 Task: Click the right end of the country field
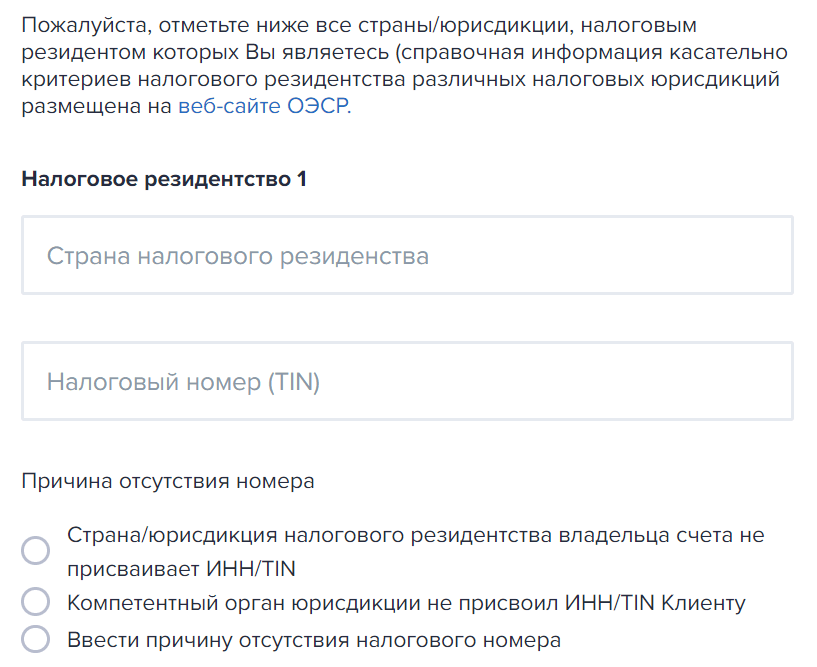tap(760, 256)
